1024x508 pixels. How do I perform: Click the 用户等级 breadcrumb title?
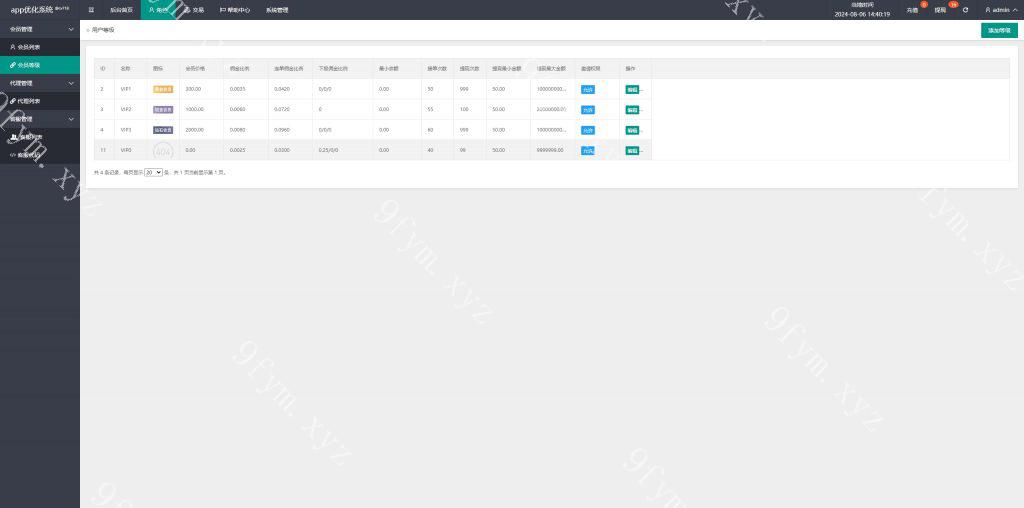click(103, 30)
